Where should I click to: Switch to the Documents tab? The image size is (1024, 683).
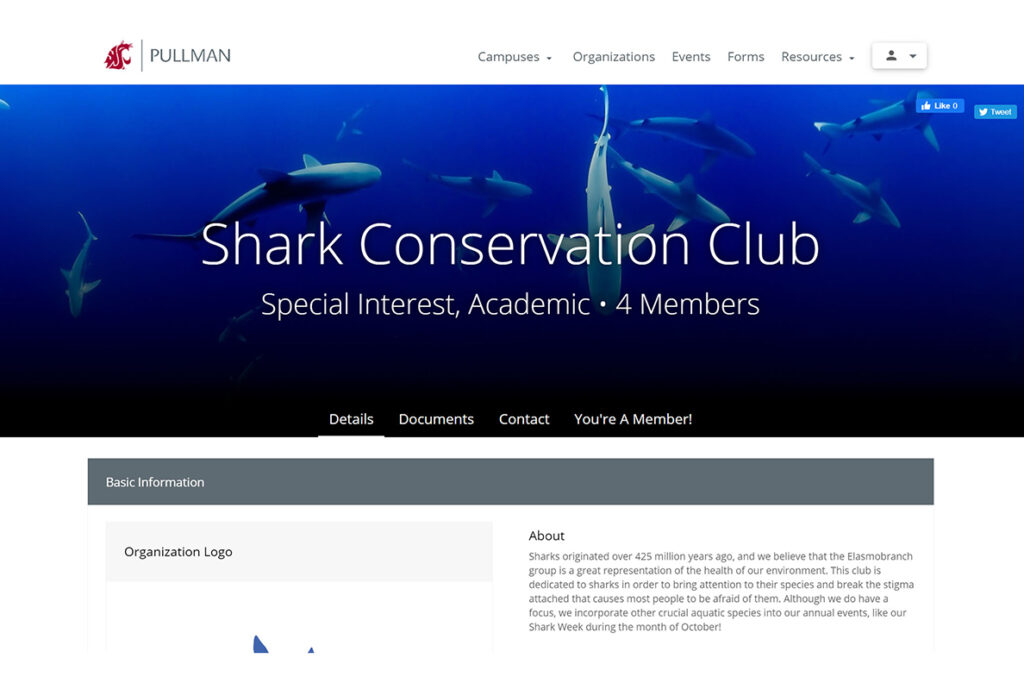[436, 419]
